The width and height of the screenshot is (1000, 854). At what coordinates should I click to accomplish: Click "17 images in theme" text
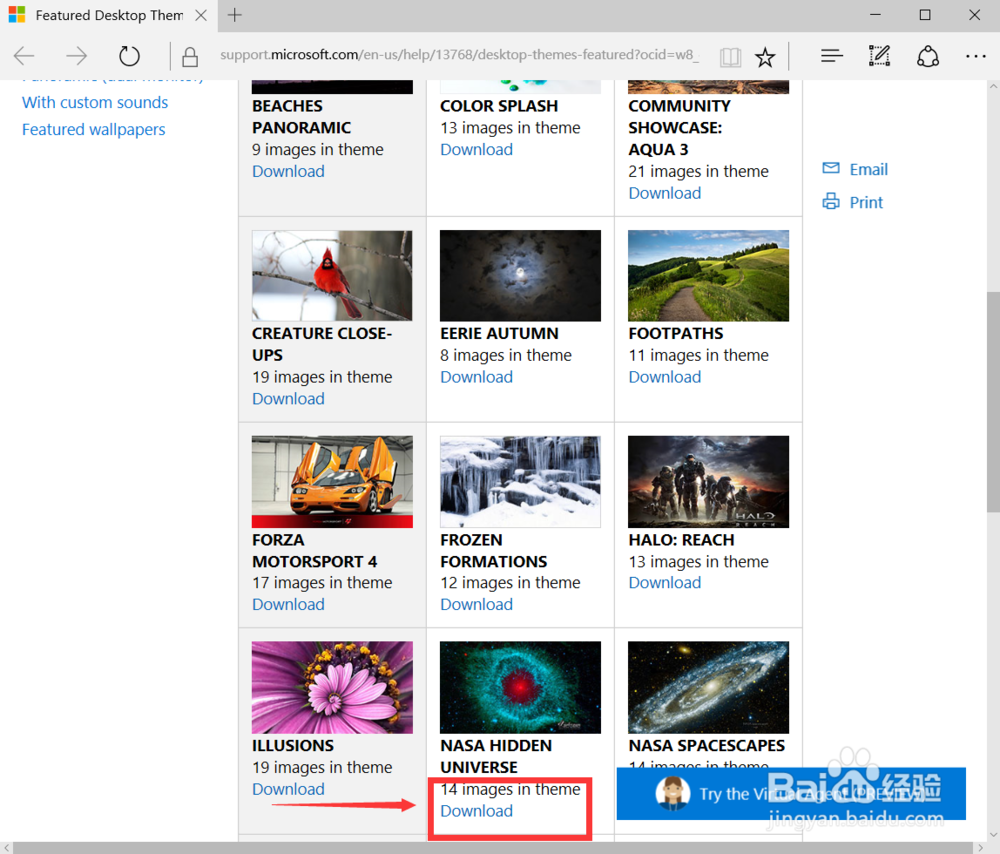pos(322,582)
